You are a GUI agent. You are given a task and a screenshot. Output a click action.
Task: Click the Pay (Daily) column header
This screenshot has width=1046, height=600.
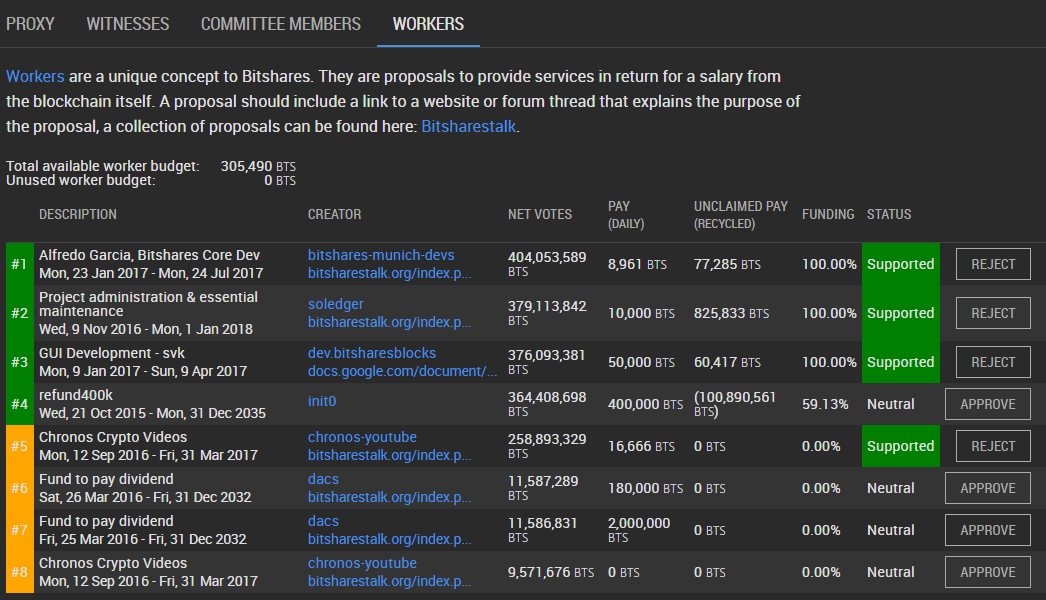pyautogui.click(x=626, y=215)
